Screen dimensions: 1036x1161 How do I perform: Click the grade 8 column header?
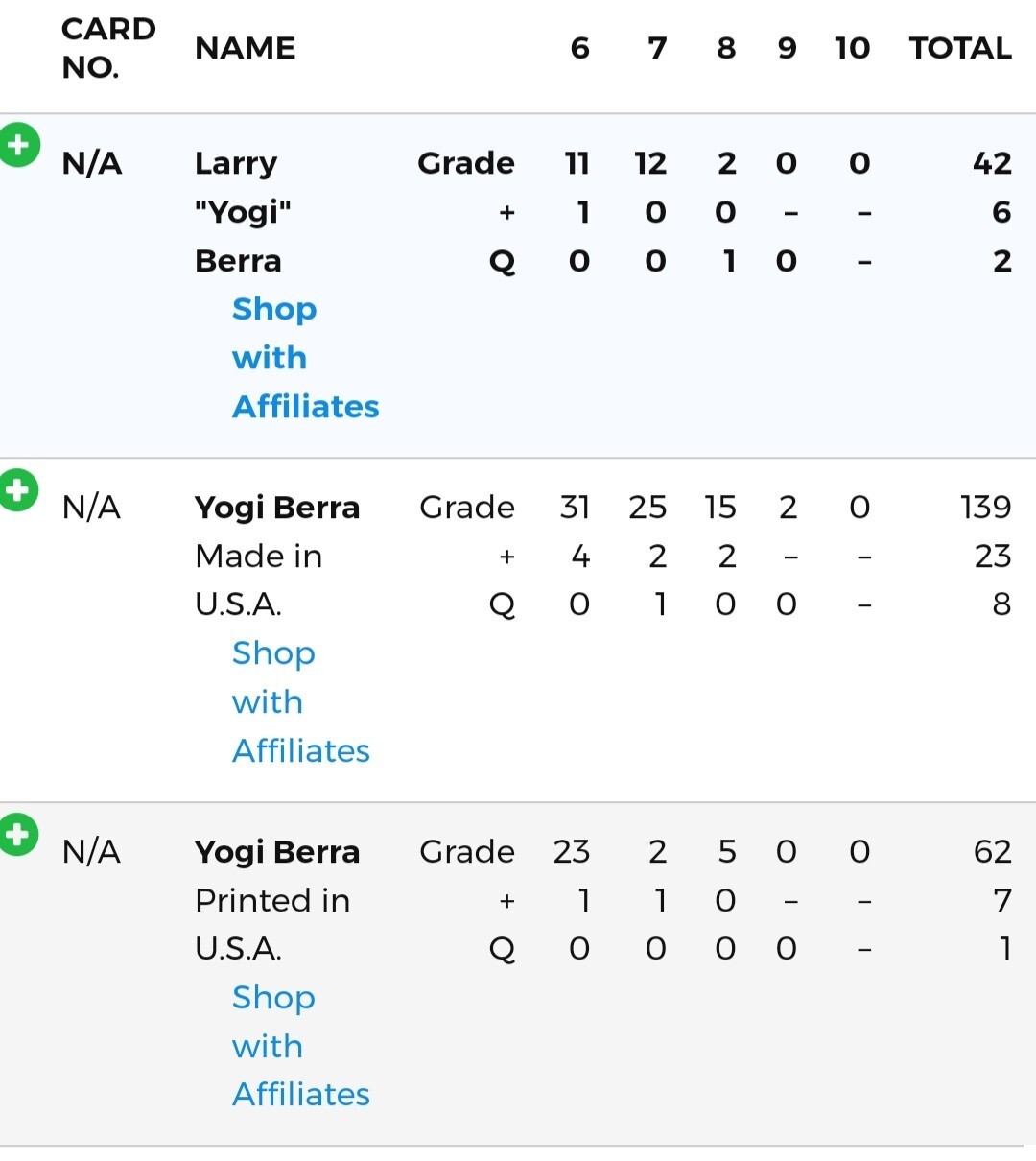(x=726, y=48)
